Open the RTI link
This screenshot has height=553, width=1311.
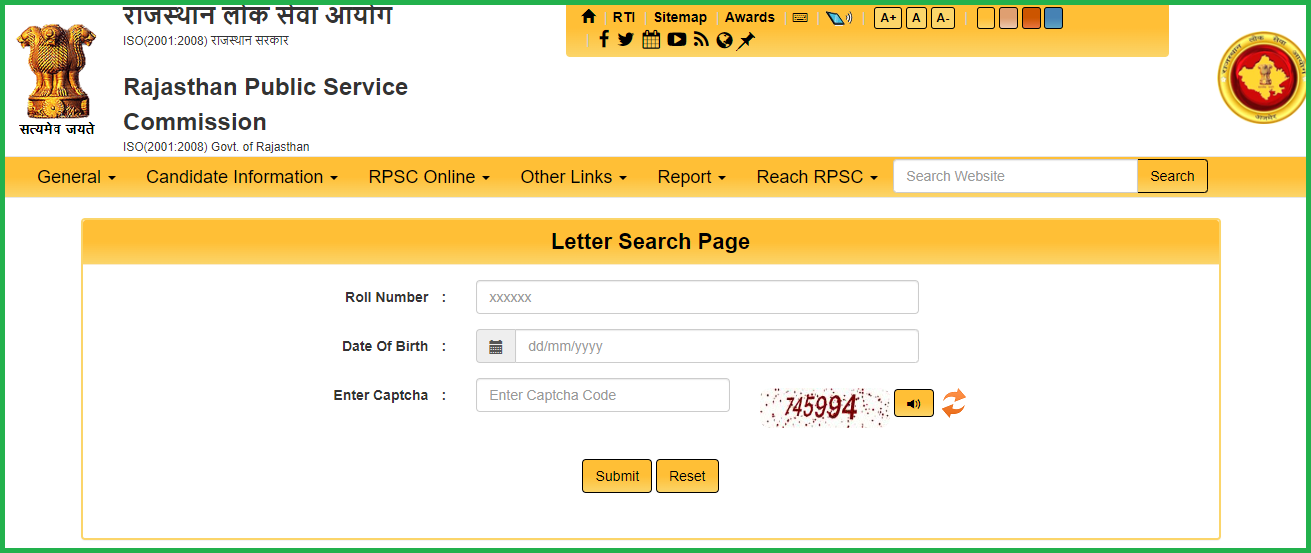[x=624, y=17]
